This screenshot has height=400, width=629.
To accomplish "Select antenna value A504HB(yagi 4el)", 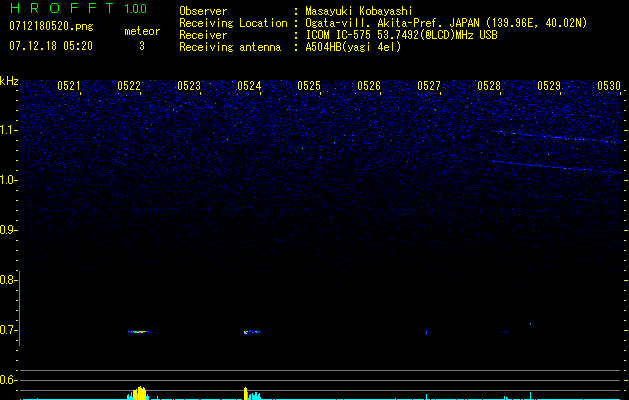I will [x=353, y=47].
